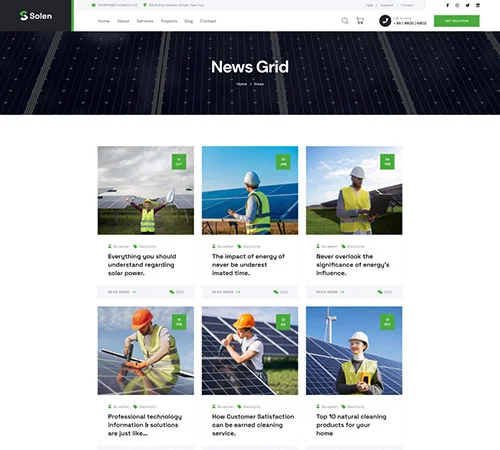Click the phone call circle icon
500x450 pixels.
[385, 21]
